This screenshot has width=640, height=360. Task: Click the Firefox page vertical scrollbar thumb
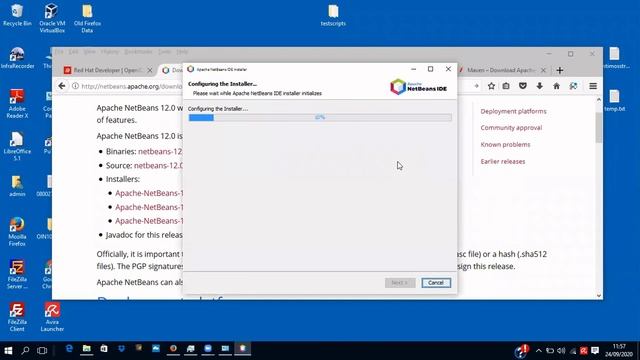pos(599,127)
